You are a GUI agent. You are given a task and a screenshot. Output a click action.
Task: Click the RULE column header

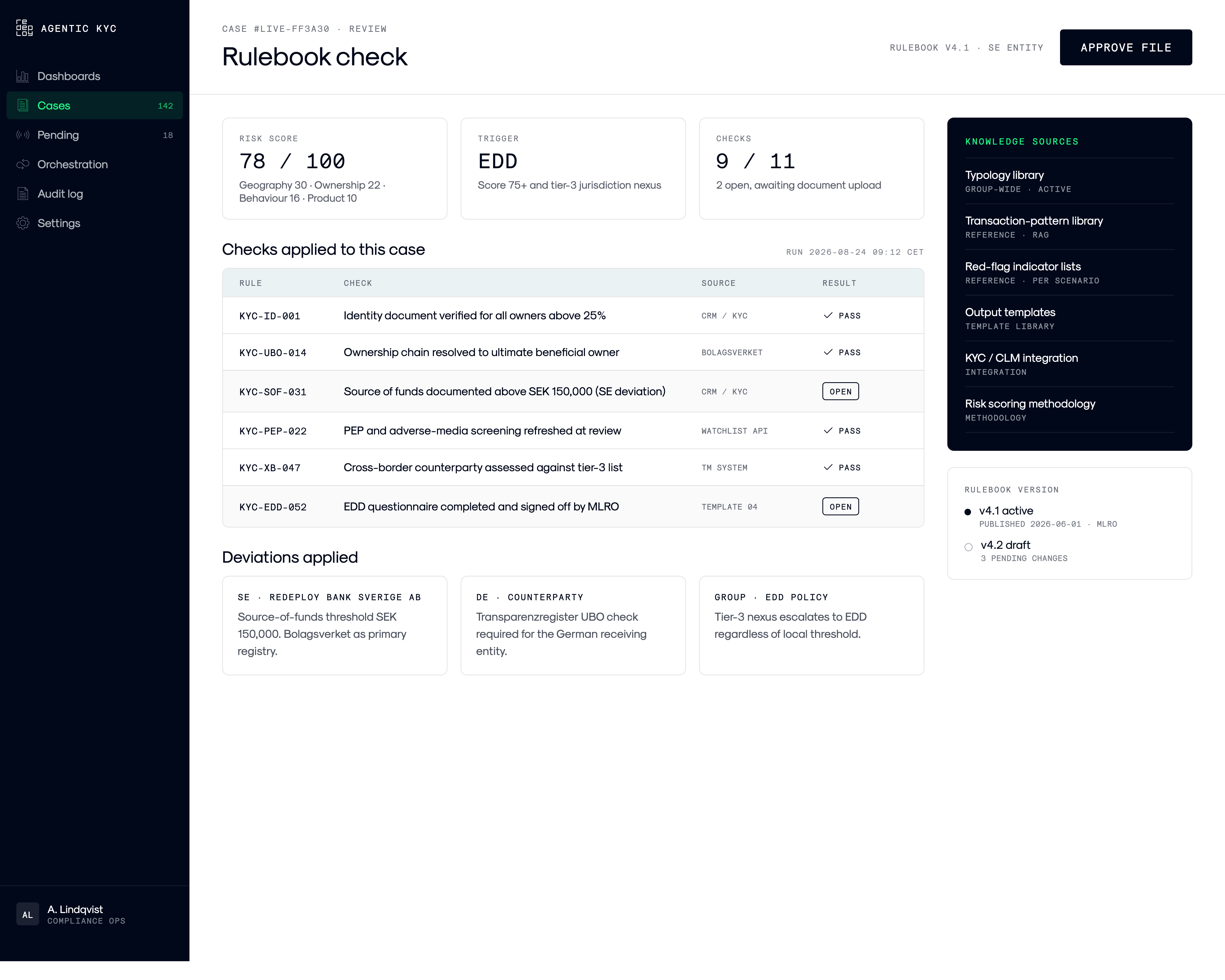click(x=250, y=283)
